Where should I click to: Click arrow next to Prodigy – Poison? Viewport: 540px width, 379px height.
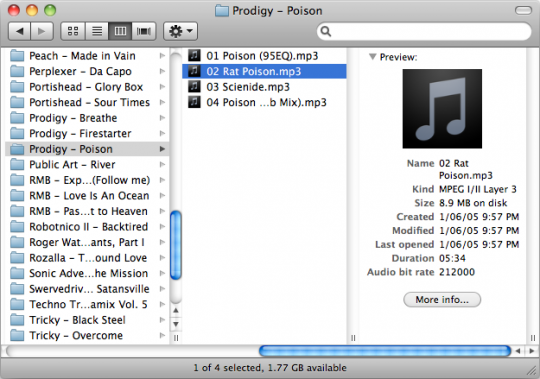[x=162, y=149]
